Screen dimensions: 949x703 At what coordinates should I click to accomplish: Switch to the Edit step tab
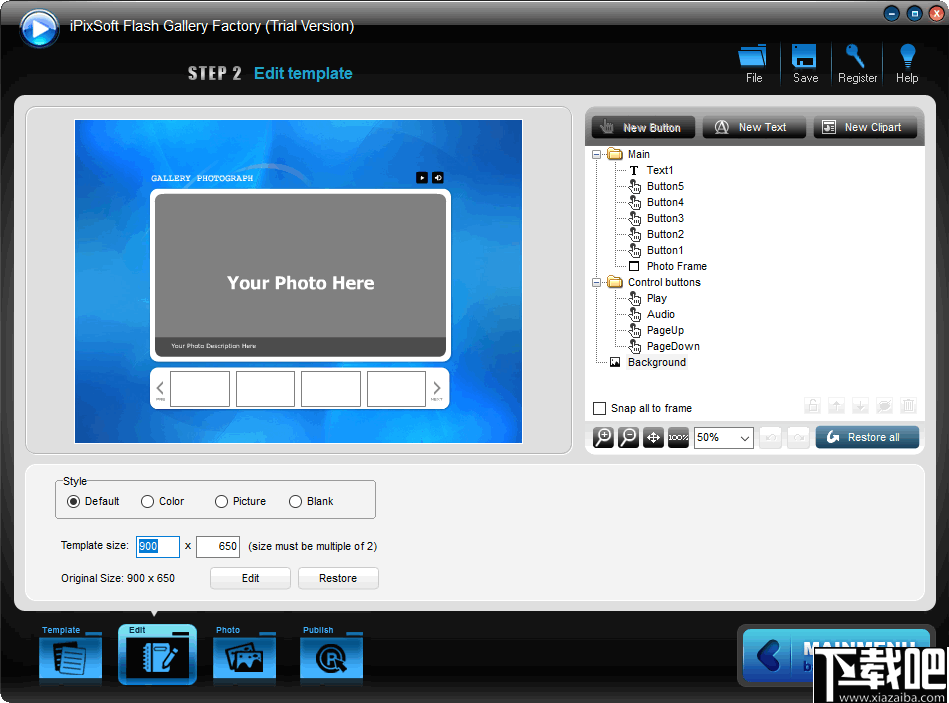(157, 654)
